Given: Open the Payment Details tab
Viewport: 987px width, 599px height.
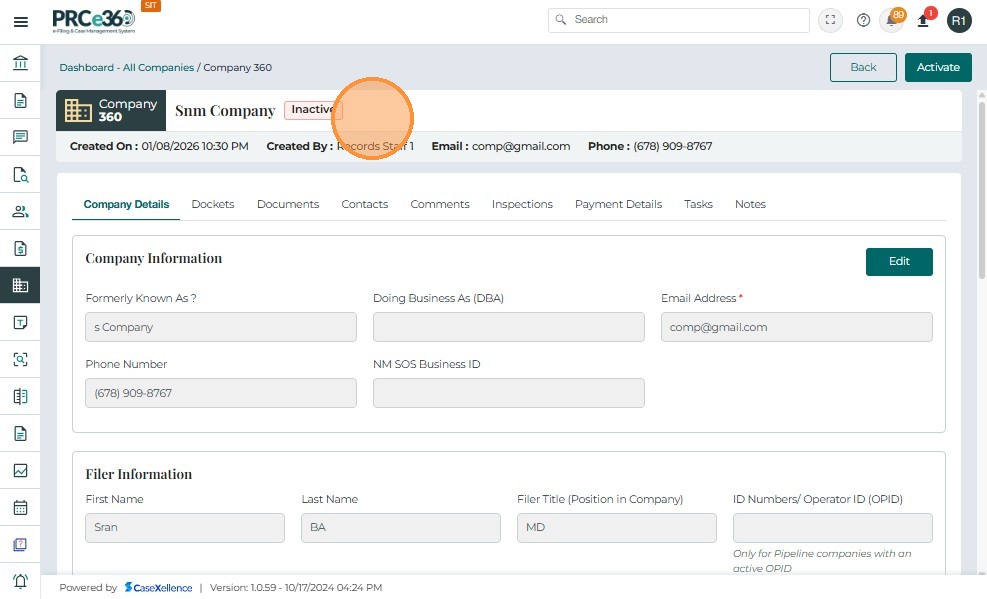Looking at the screenshot, I should coord(618,204).
